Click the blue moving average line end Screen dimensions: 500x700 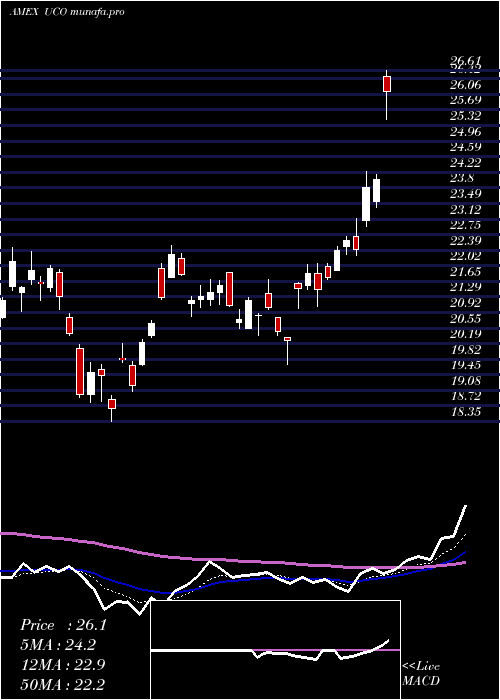(465, 552)
